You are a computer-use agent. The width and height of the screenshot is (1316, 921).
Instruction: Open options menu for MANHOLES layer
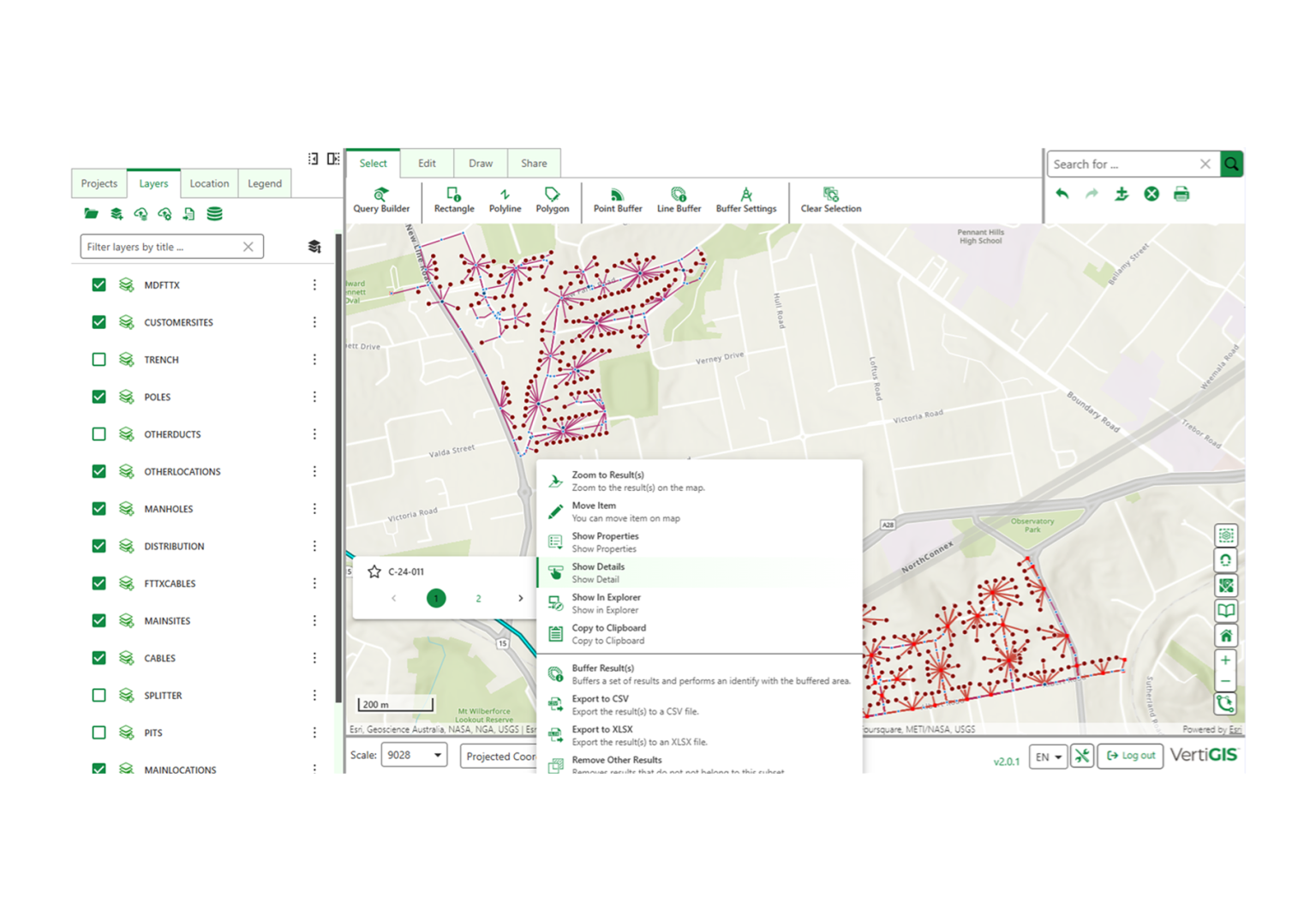click(314, 509)
